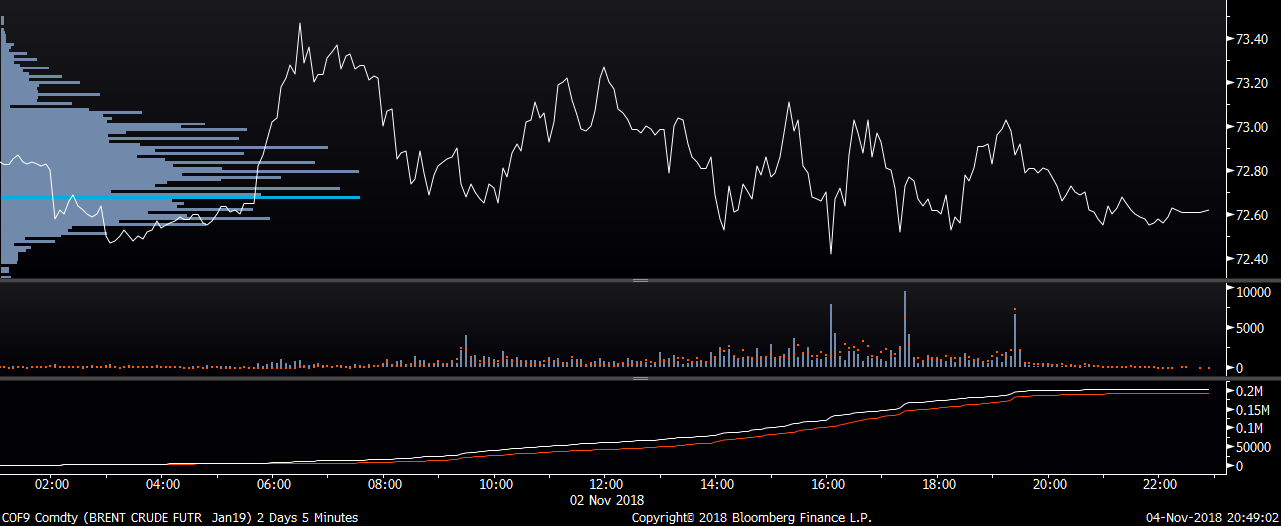This screenshot has height=526, width=1281.
Task: Click the 0.15M cumulative volume axis label
Action: pyautogui.click(x=1254, y=410)
